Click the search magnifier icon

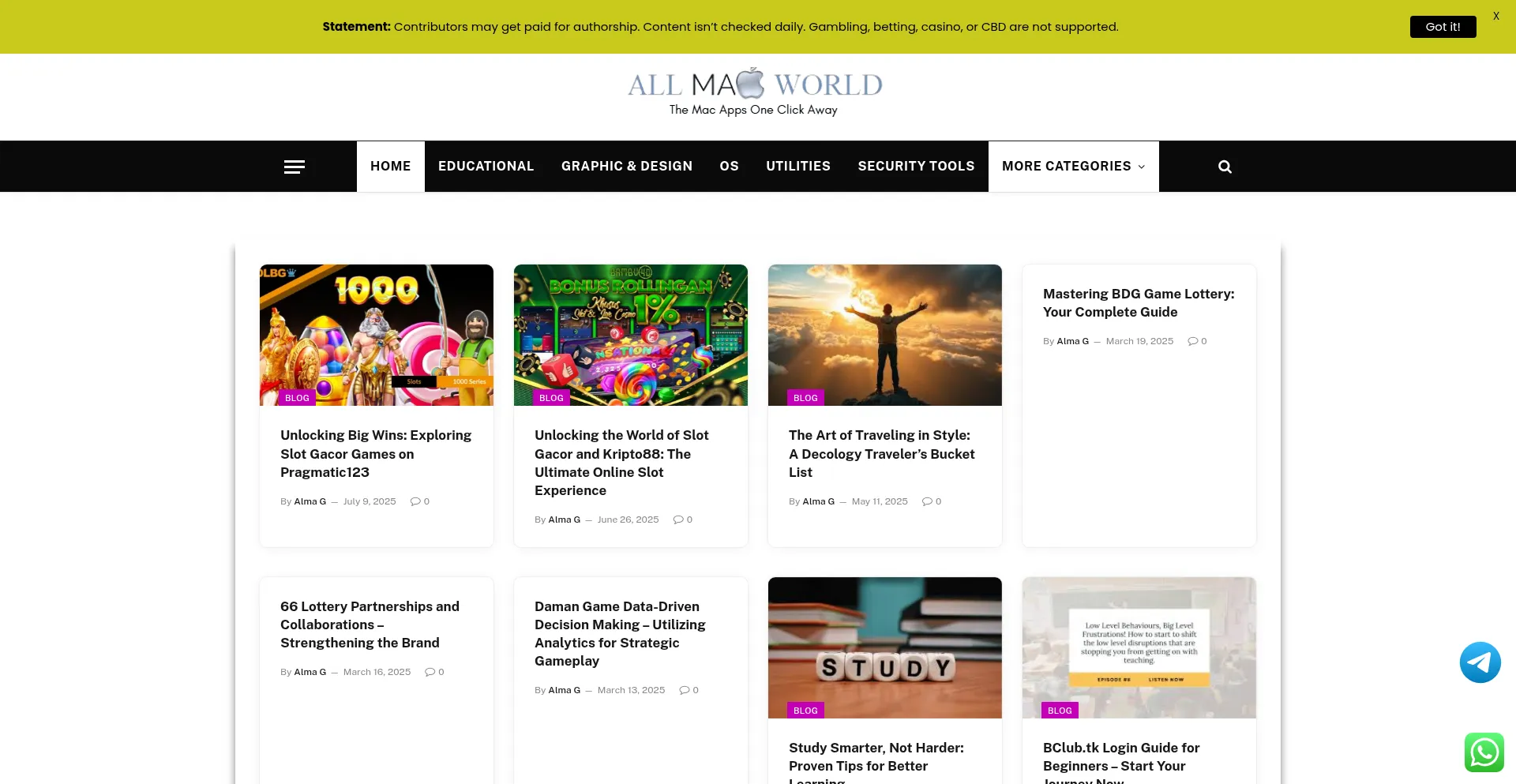[1225, 167]
